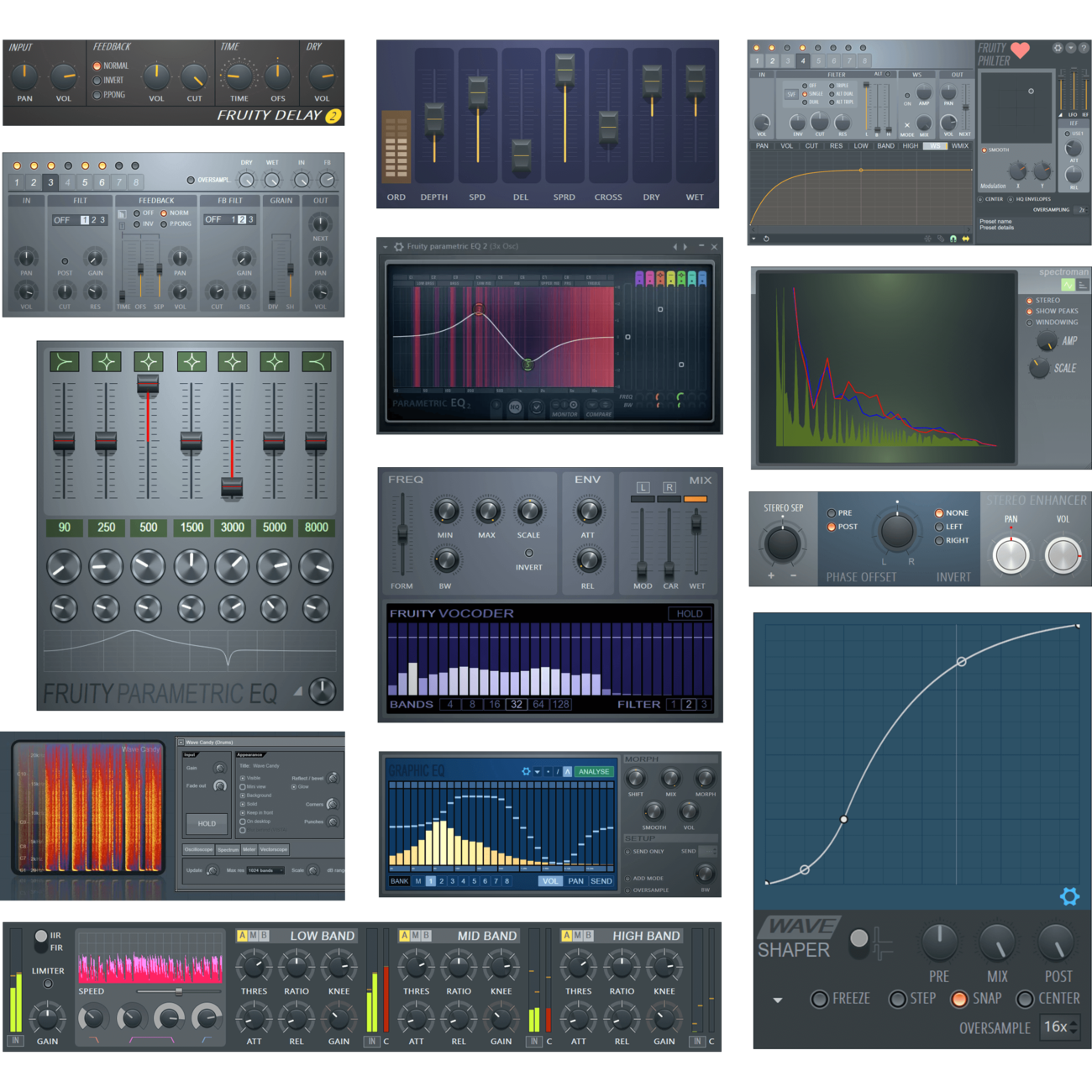Toggle the HQ button in Parametric EQ 2
The width and height of the screenshot is (1092, 1092).
(x=515, y=407)
